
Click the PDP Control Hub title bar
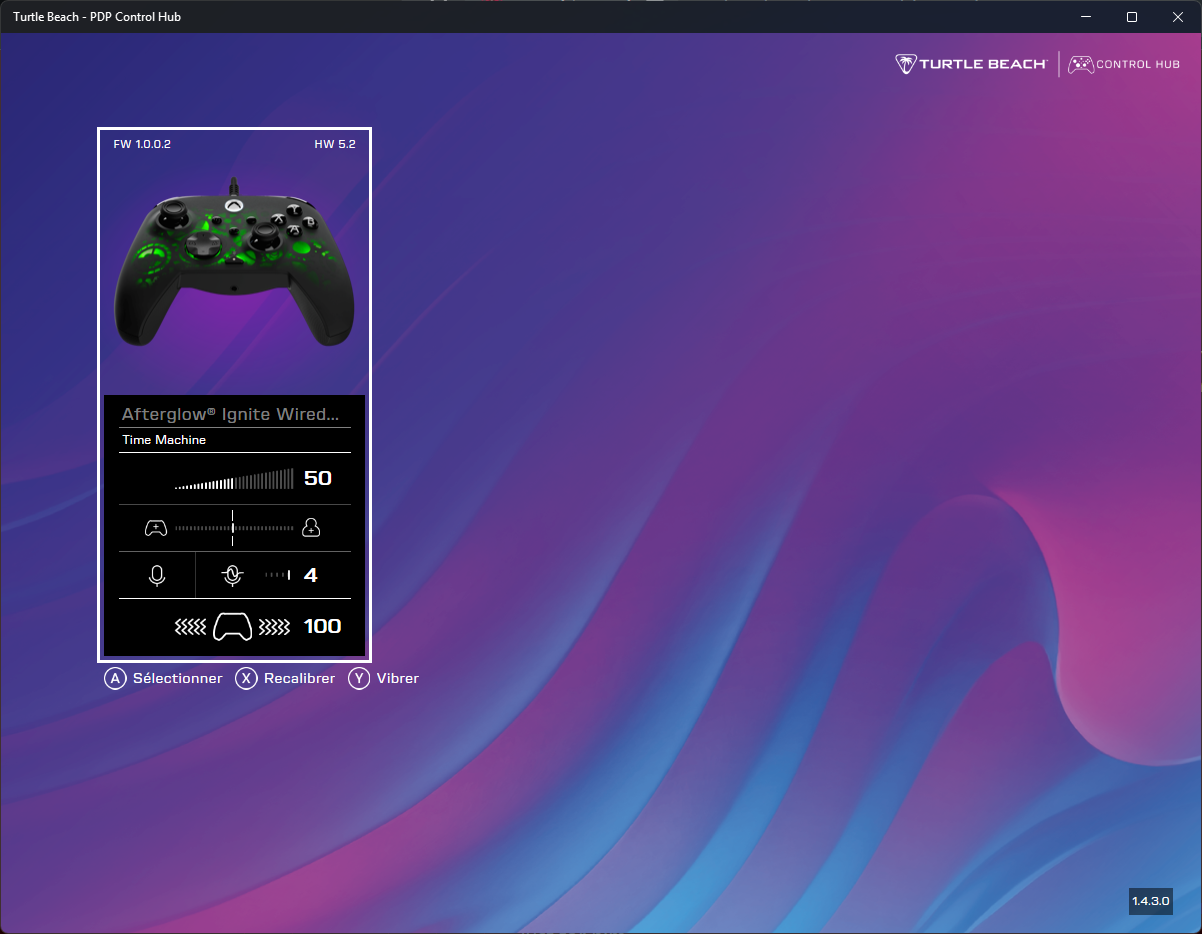pos(96,16)
